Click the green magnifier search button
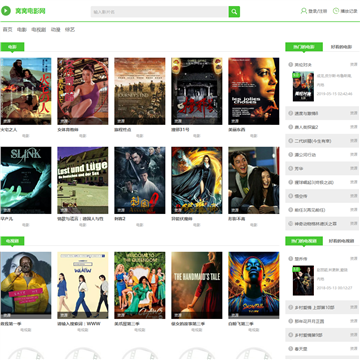The image size is (360, 360). coord(234,12)
